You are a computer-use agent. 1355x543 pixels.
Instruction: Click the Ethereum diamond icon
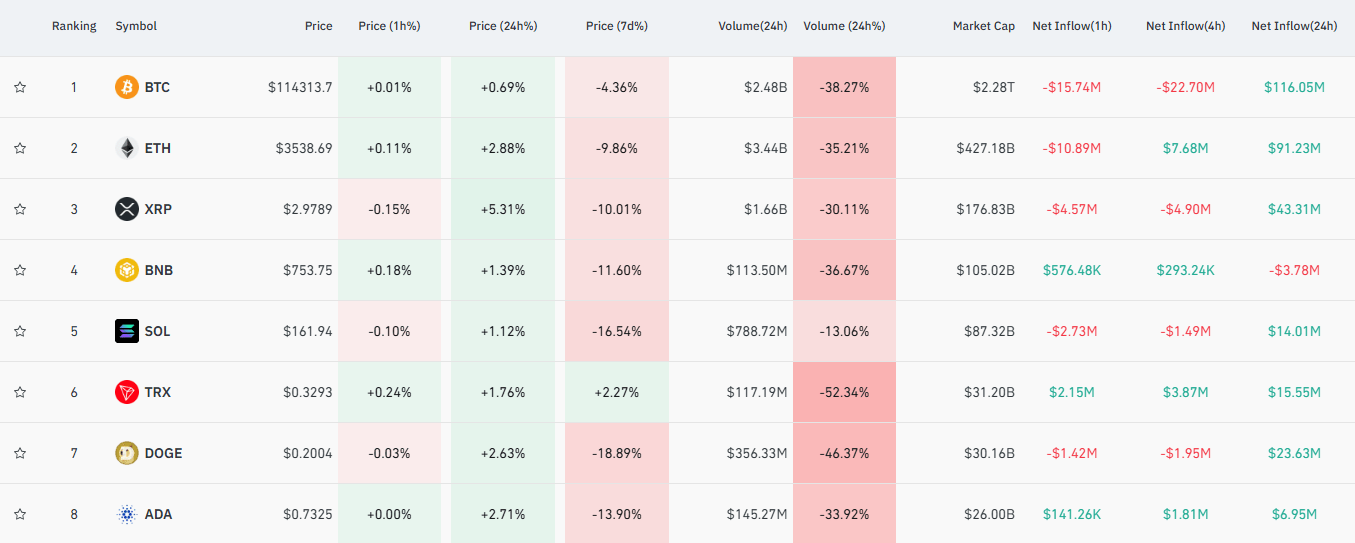coord(127,148)
